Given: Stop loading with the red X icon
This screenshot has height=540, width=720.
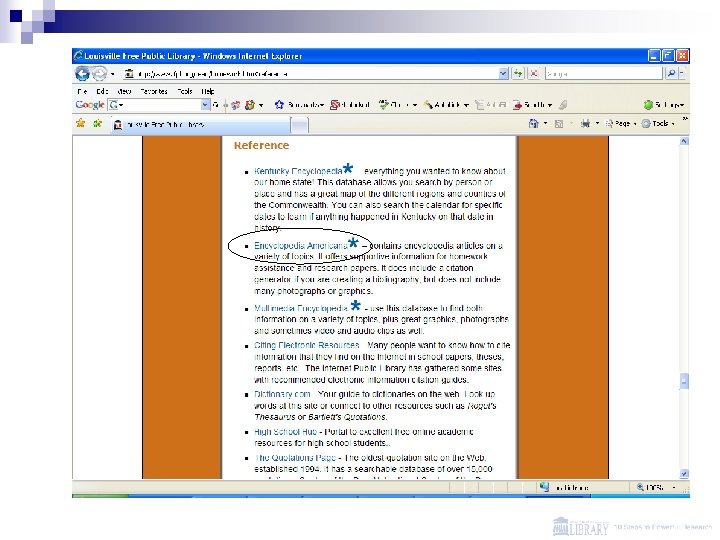Looking at the screenshot, I should tap(534, 73).
